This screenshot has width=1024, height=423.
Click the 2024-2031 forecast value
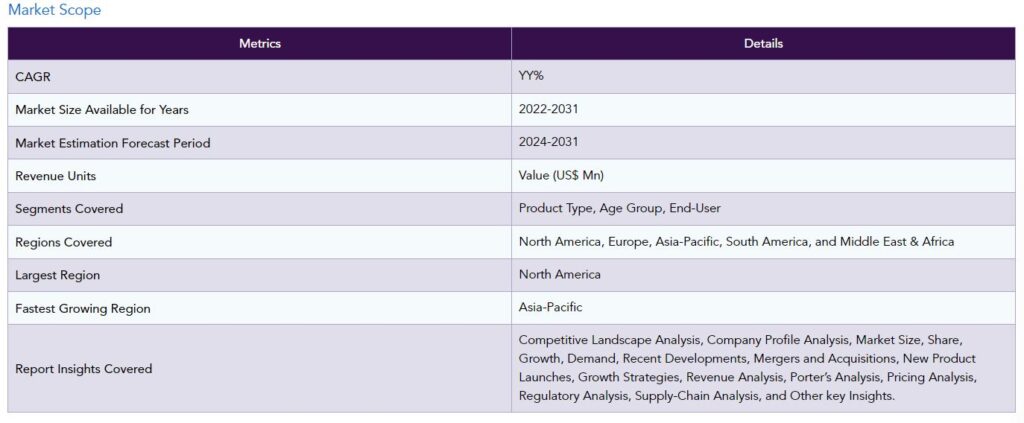tap(548, 143)
